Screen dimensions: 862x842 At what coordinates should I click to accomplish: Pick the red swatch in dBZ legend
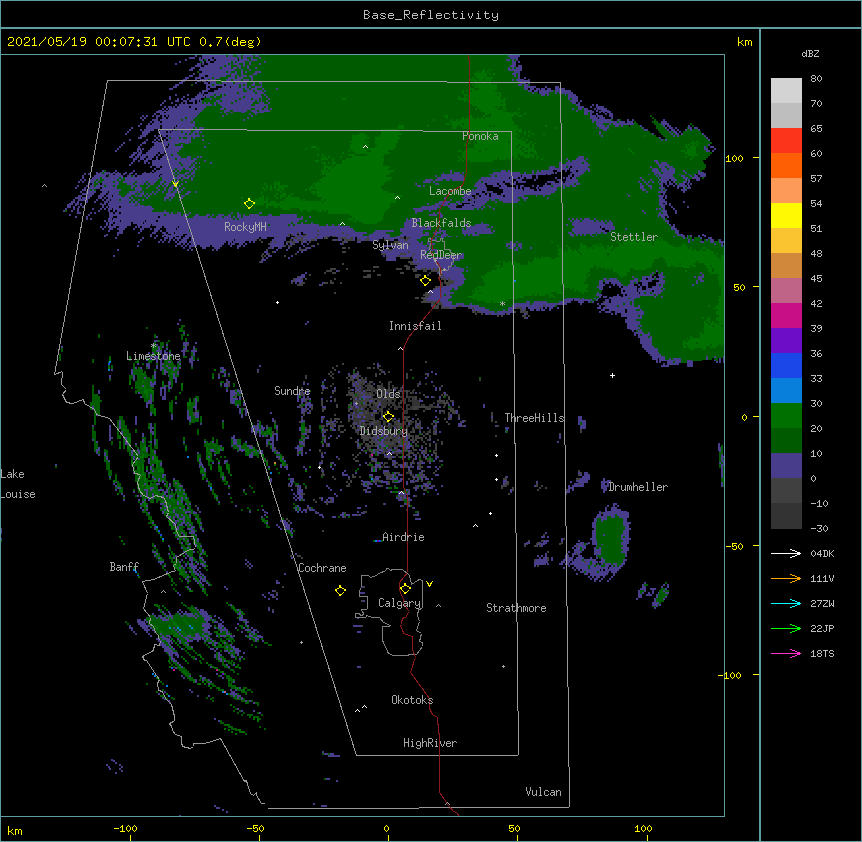point(786,140)
